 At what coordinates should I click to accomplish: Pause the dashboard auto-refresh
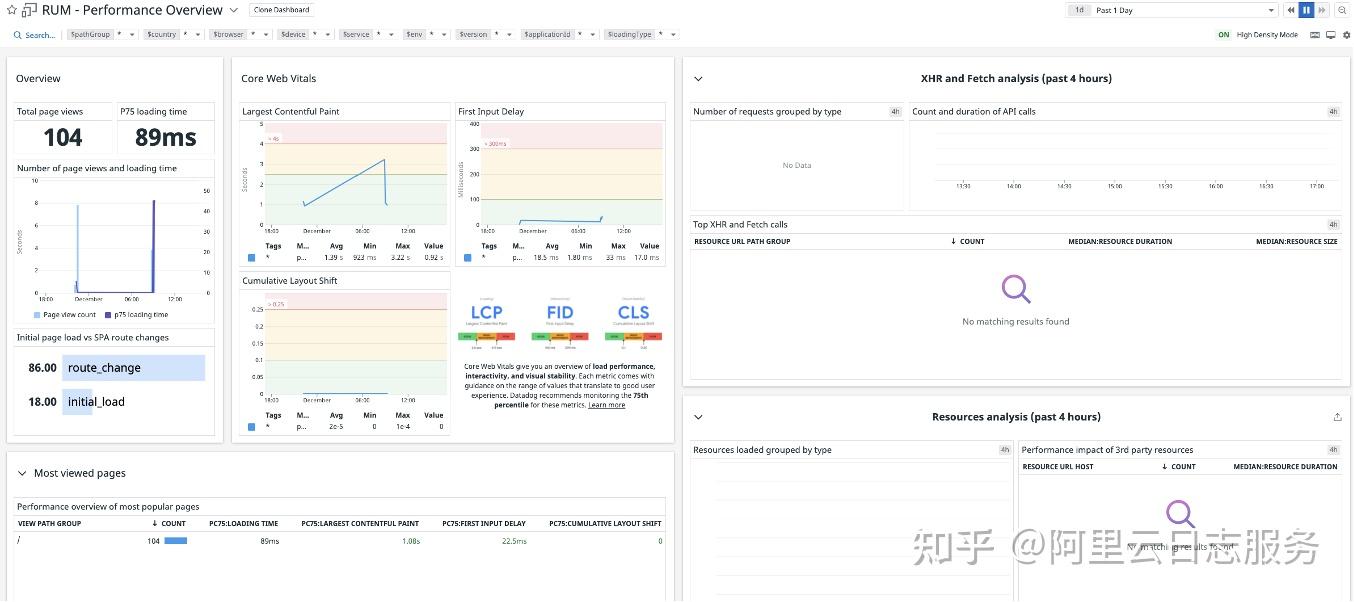coord(1306,10)
